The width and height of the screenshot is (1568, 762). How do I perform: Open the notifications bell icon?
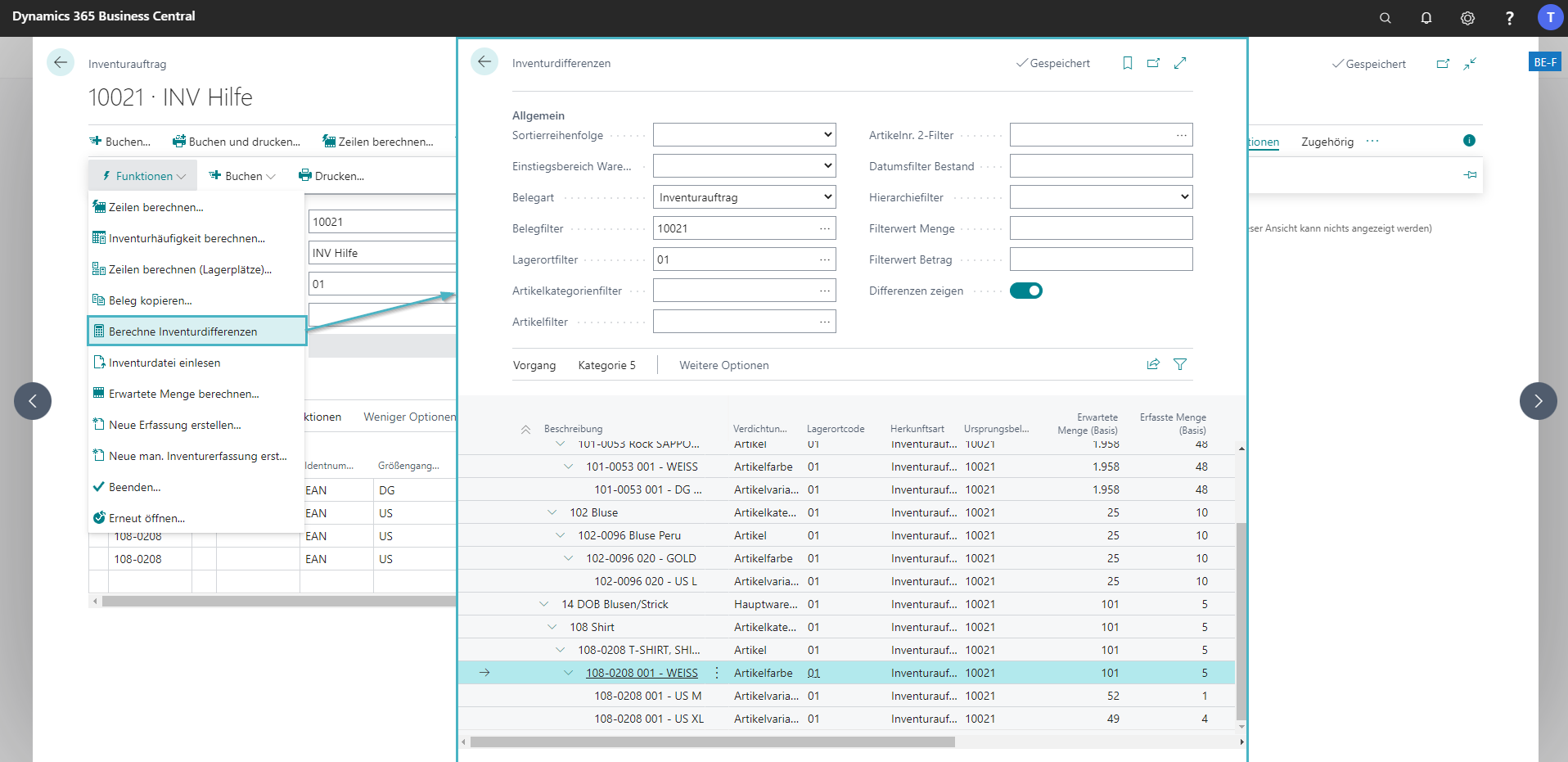(1426, 18)
